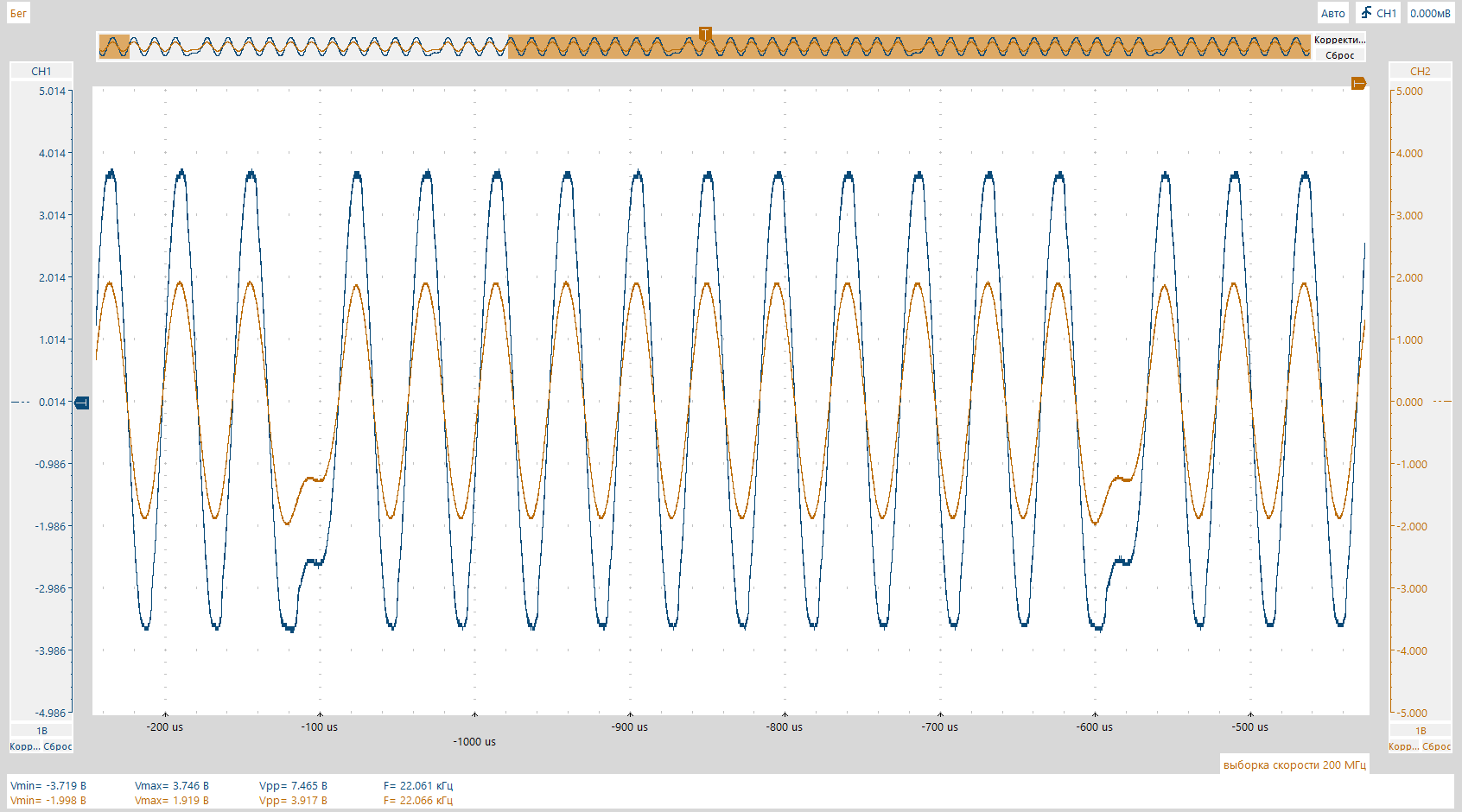Viewport: 1462px width, 812px height.
Task: Select blue Vpp= 7.465 В measurement
Action: click(x=293, y=785)
